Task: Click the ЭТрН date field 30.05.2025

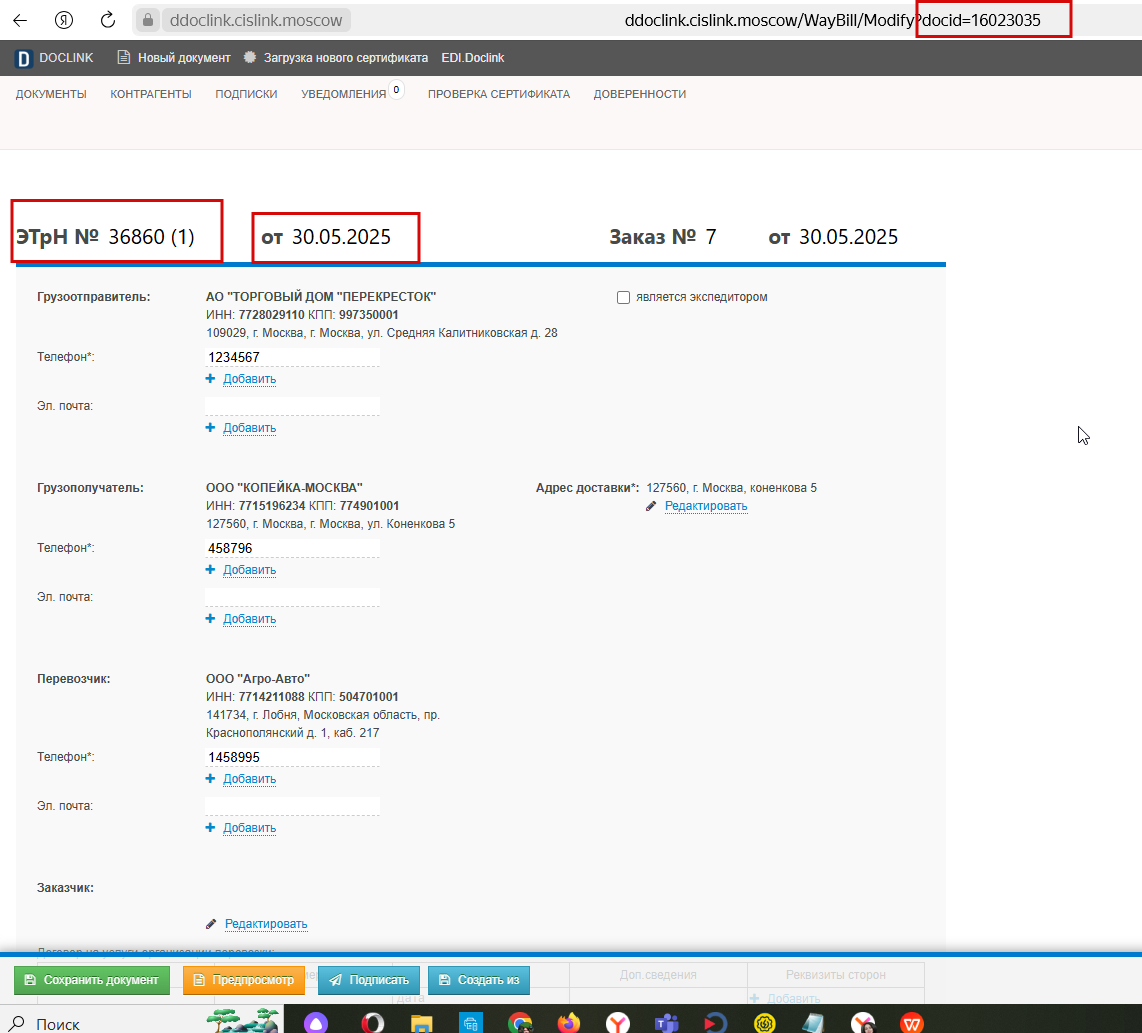Action: tap(342, 237)
